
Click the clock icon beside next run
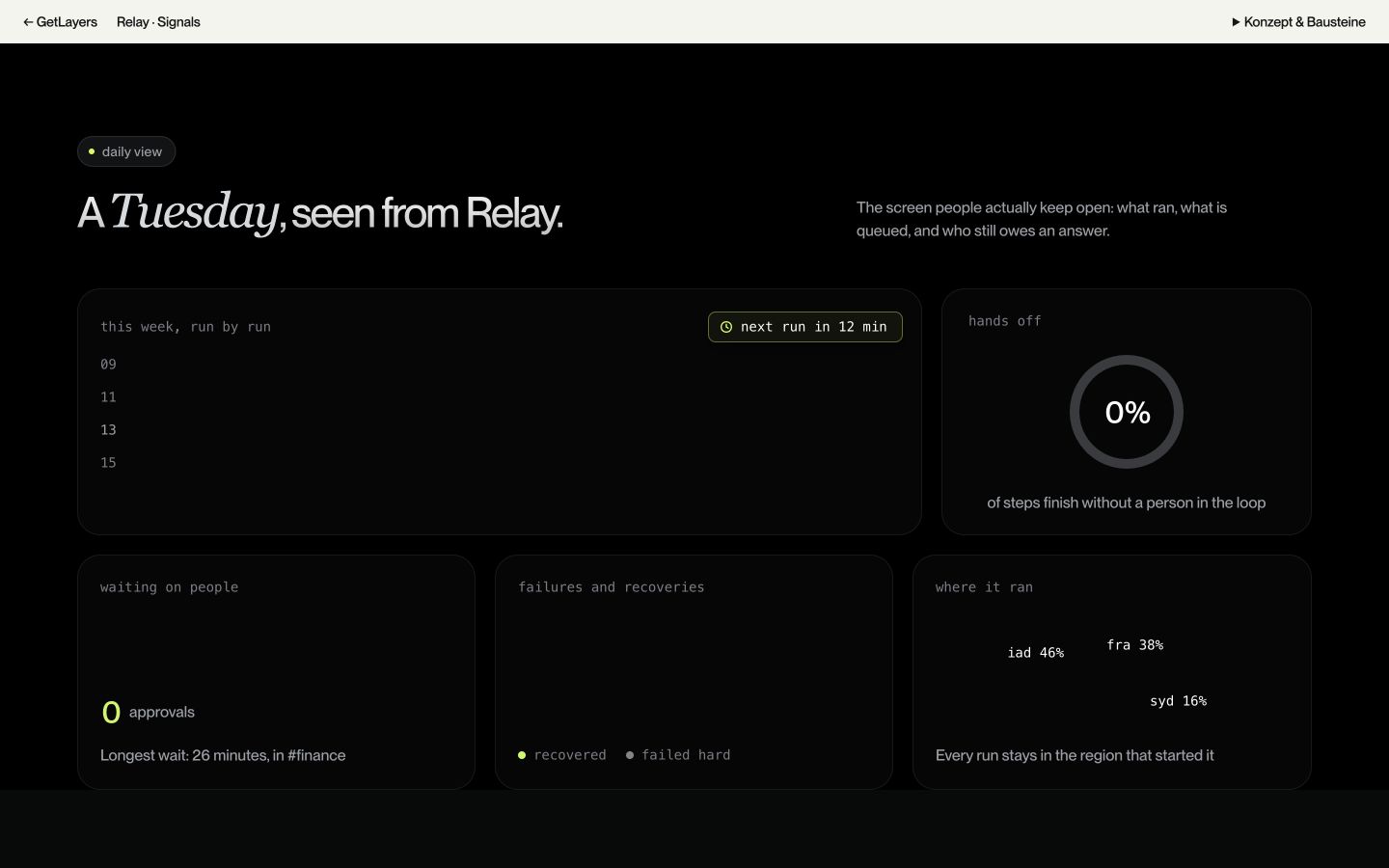click(x=726, y=327)
